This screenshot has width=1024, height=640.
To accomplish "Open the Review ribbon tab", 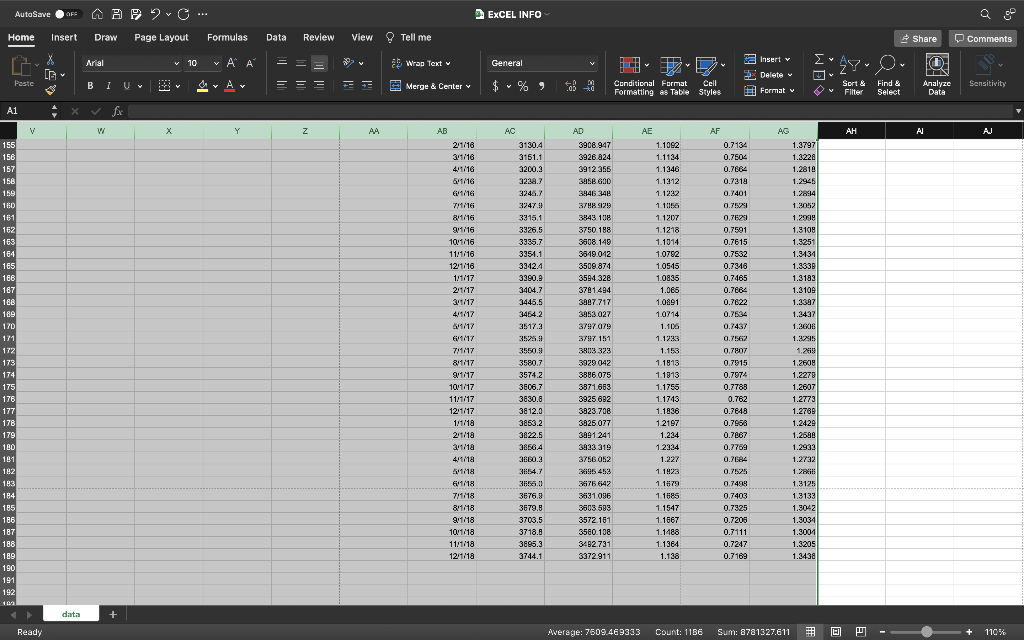I will (318, 36).
